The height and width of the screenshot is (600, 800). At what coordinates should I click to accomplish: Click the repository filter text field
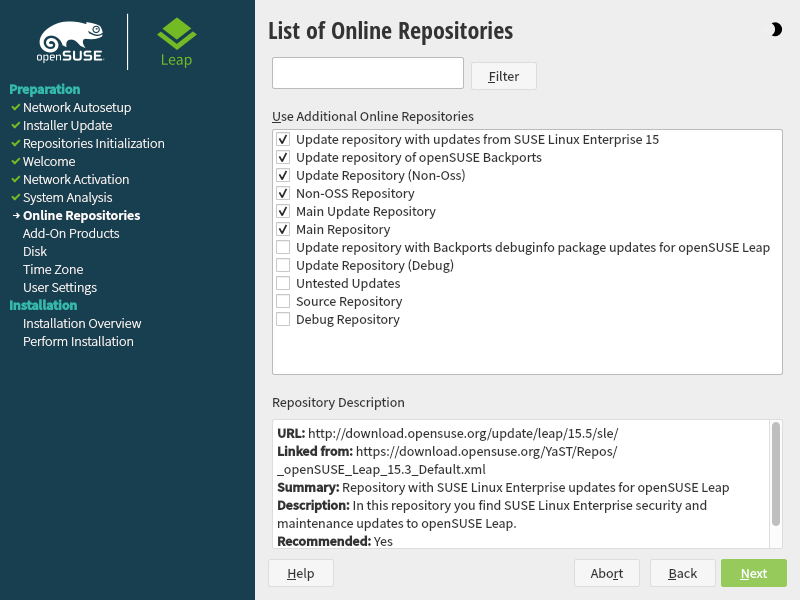coord(368,73)
